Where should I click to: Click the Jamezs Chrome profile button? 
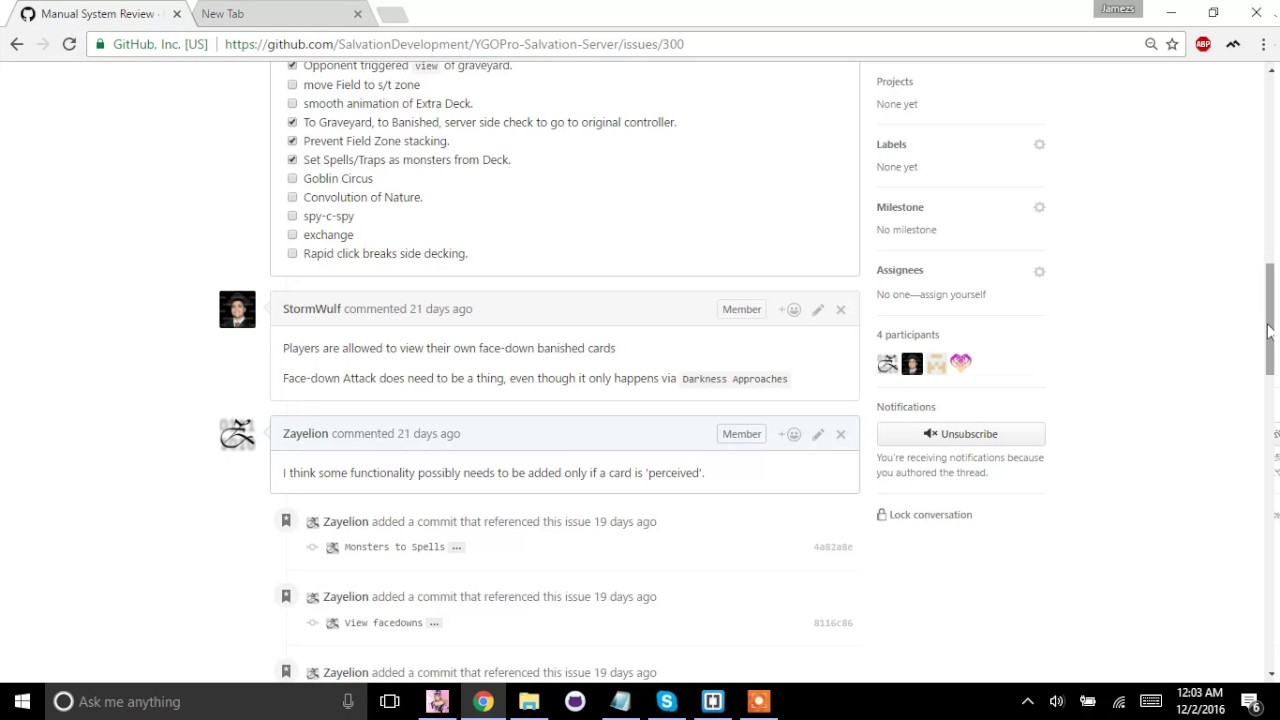click(x=1118, y=9)
